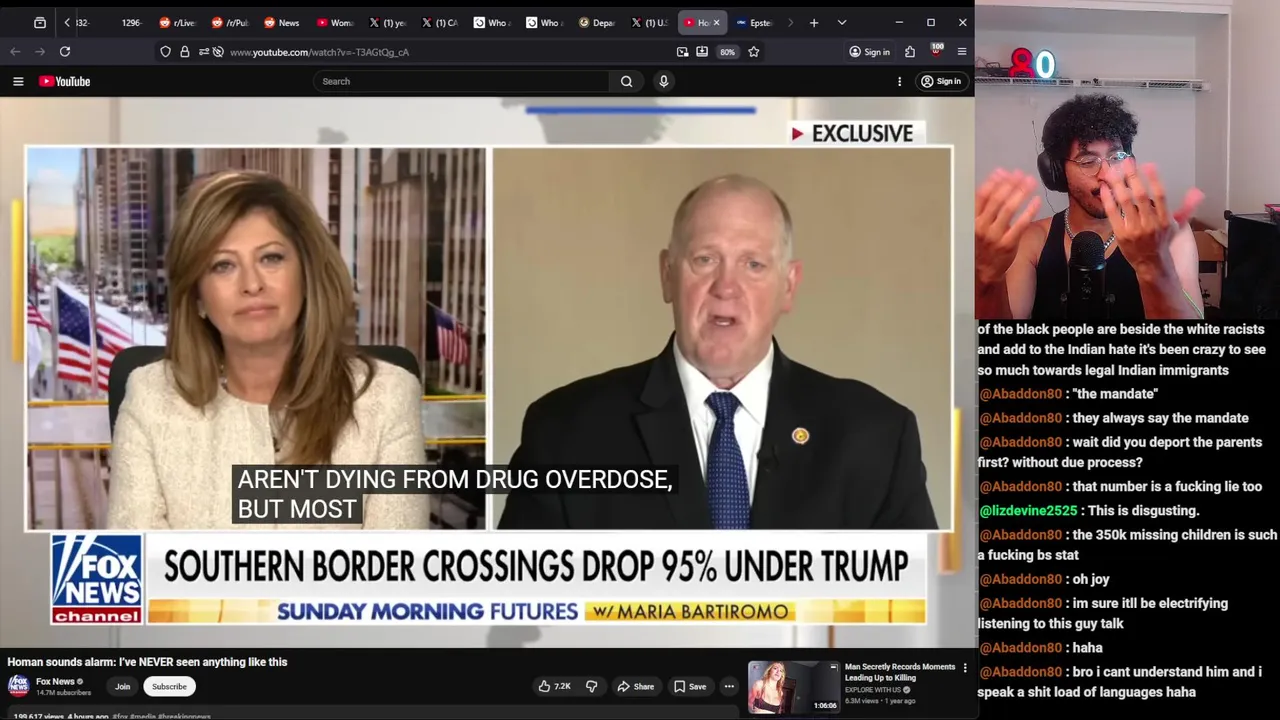Reload the current page
Viewport: 1280px width, 720px height.
[65, 51]
